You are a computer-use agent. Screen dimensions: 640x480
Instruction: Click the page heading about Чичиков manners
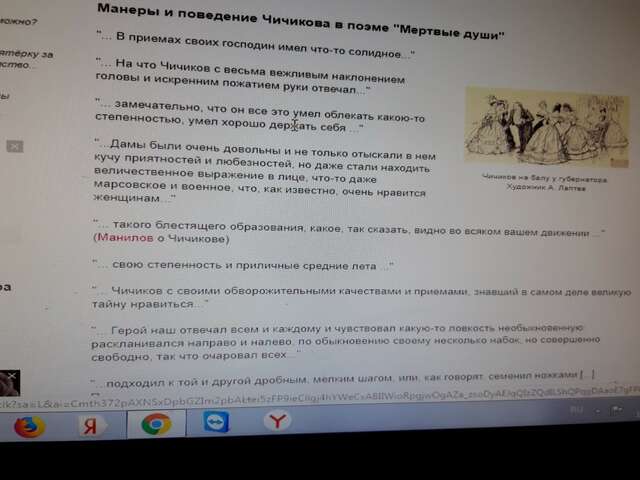click(x=300, y=21)
